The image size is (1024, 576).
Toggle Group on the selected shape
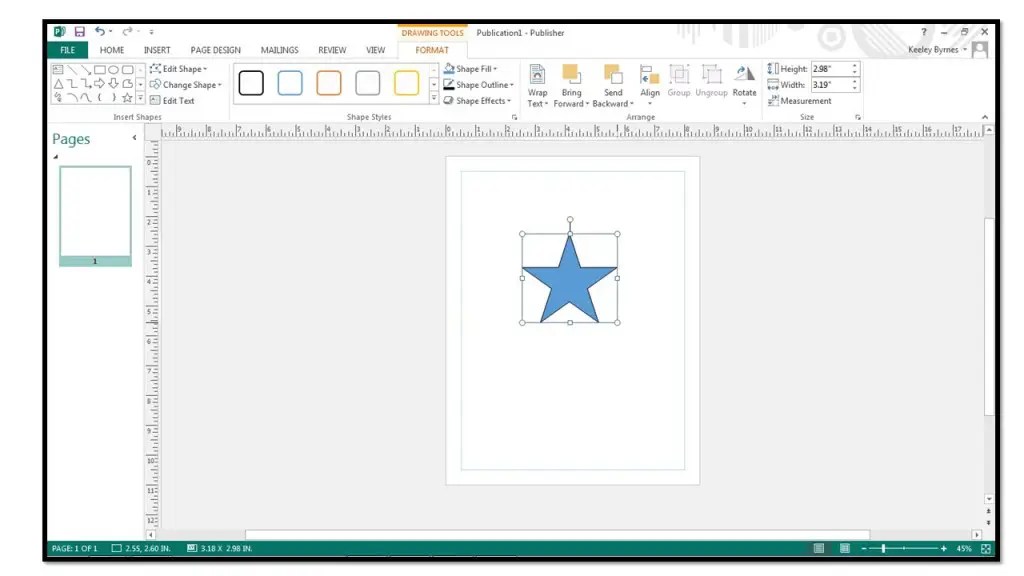679,85
